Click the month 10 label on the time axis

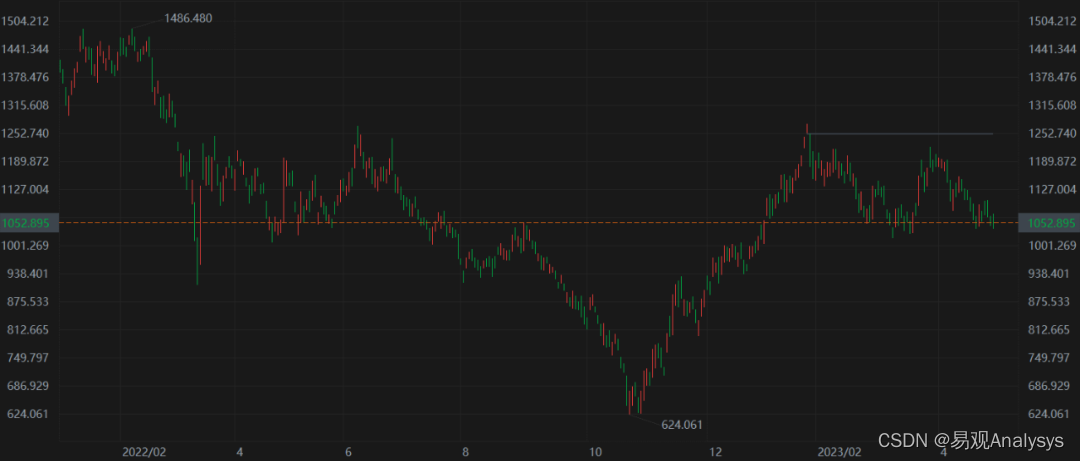(596, 452)
